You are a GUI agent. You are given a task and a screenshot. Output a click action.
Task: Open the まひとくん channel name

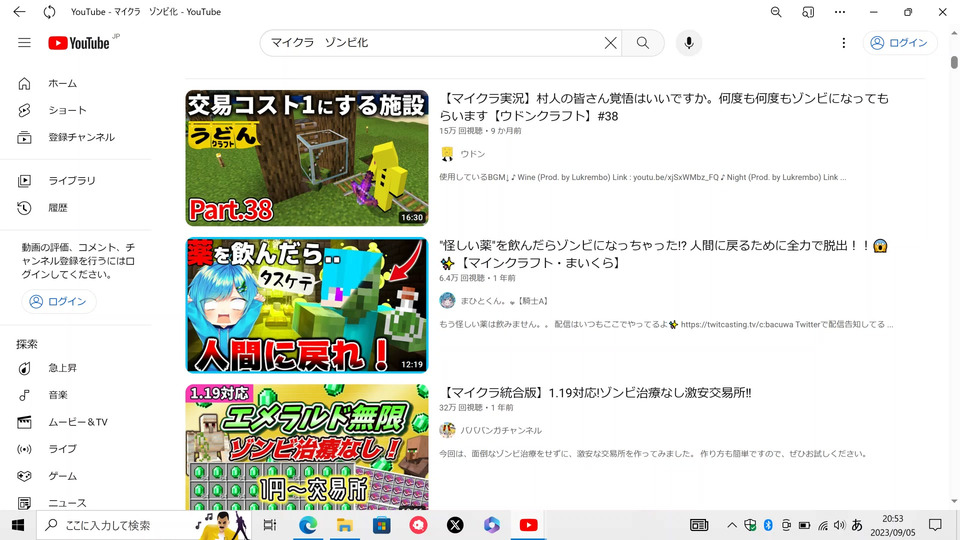click(x=504, y=301)
